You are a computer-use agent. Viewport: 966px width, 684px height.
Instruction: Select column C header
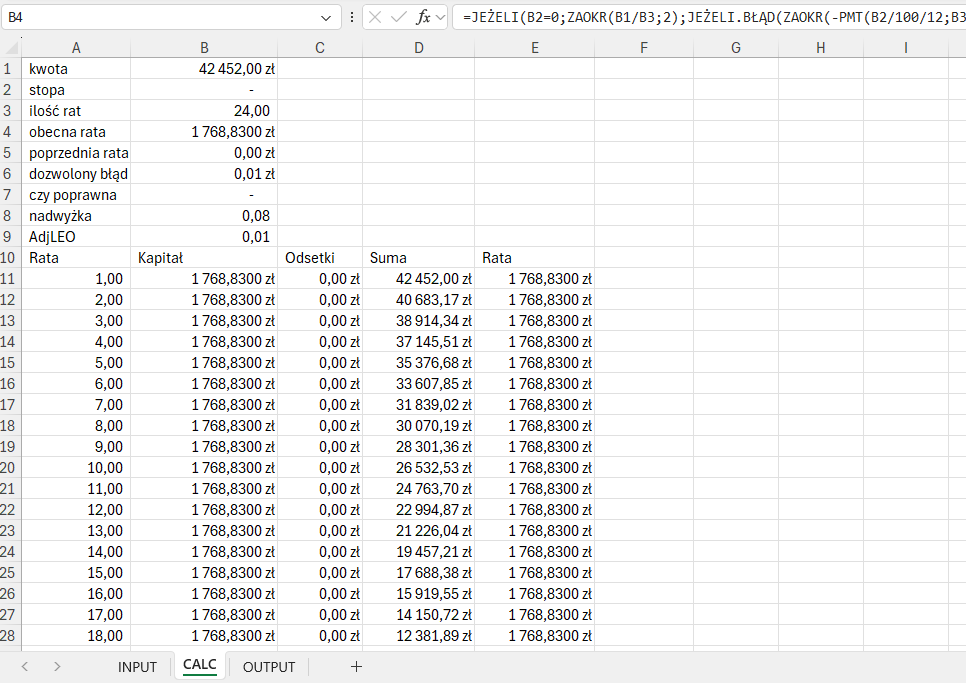point(320,47)
